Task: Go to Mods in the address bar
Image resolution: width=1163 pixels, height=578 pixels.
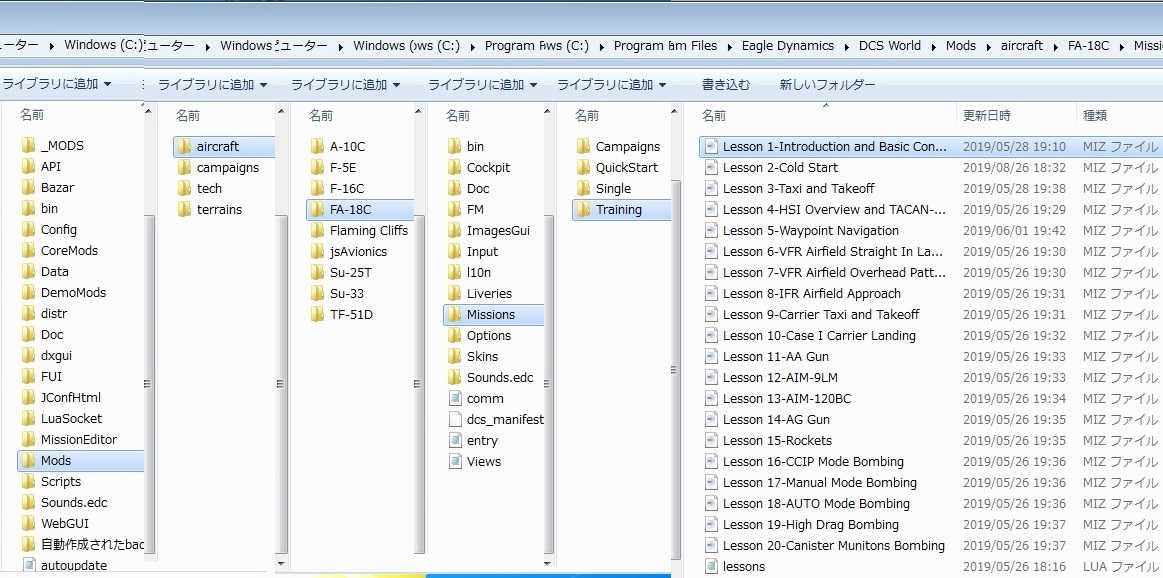Action: (x=961, y=46)
